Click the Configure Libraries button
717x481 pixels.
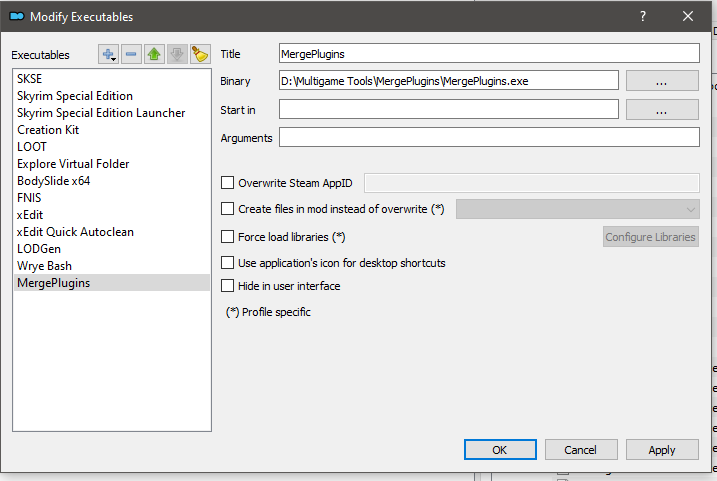coord(651,237)
